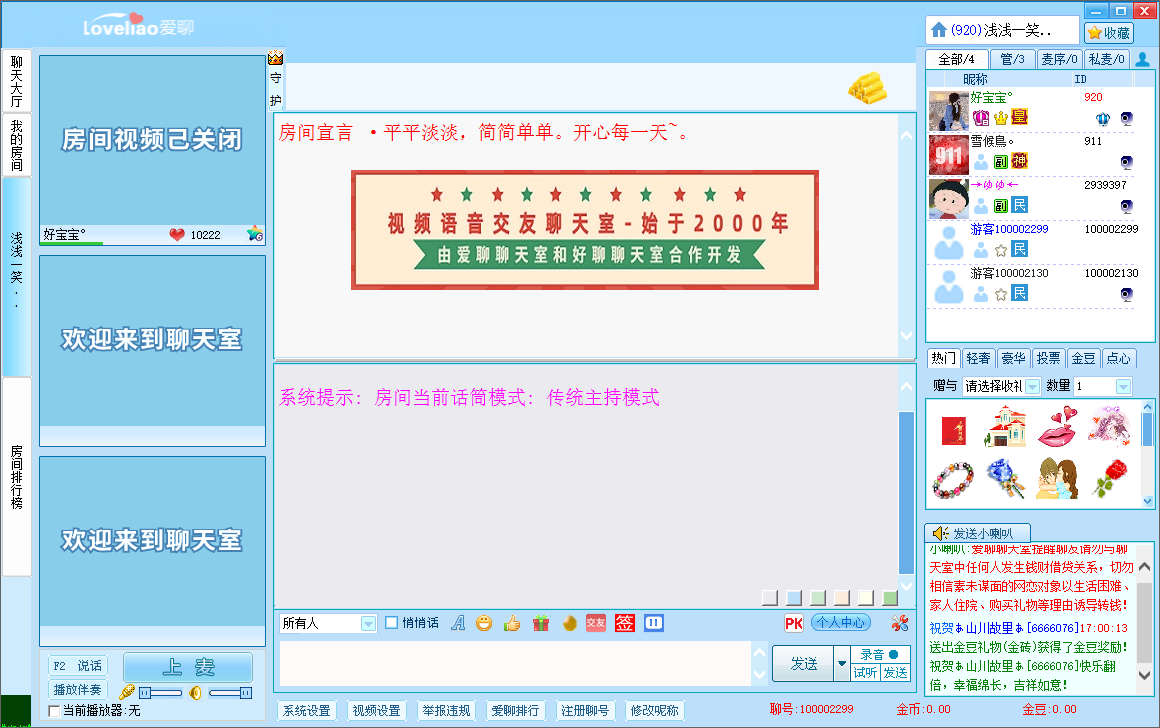Open the 聊天大厅 side tab
The height and width of the screenshot is (728, 1160).
pyautogui.click(x=17, y=81)
